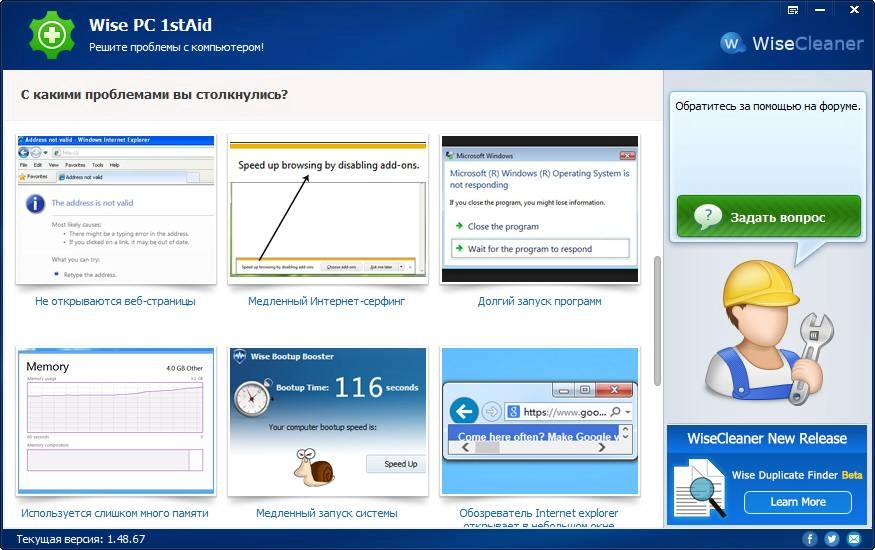Click the Wise Duplicate Finder document magnifier icon

[700, 488]
